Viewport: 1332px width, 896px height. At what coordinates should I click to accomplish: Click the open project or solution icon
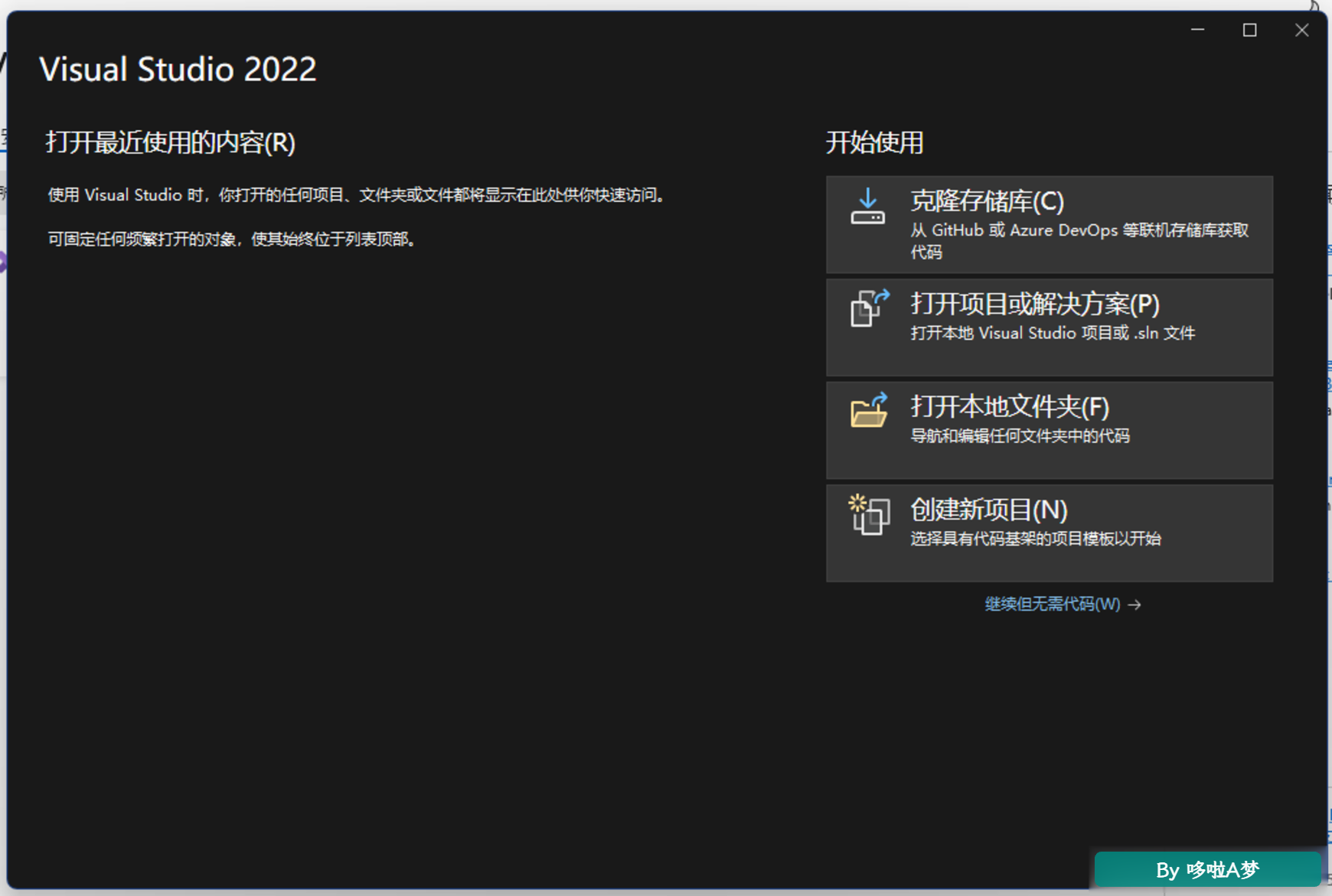click(870, 308)
